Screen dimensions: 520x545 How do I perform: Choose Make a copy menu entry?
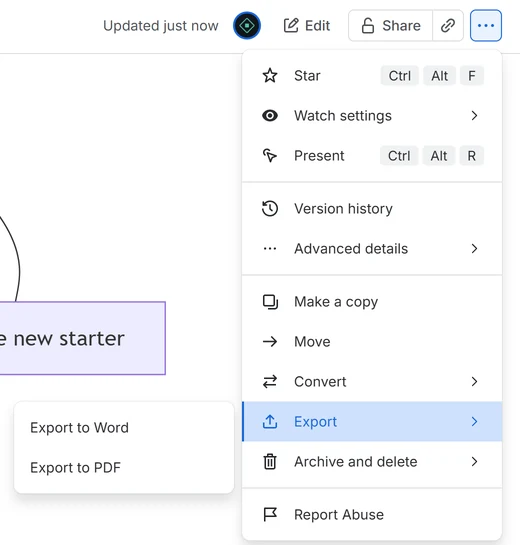tap(372, 302)
